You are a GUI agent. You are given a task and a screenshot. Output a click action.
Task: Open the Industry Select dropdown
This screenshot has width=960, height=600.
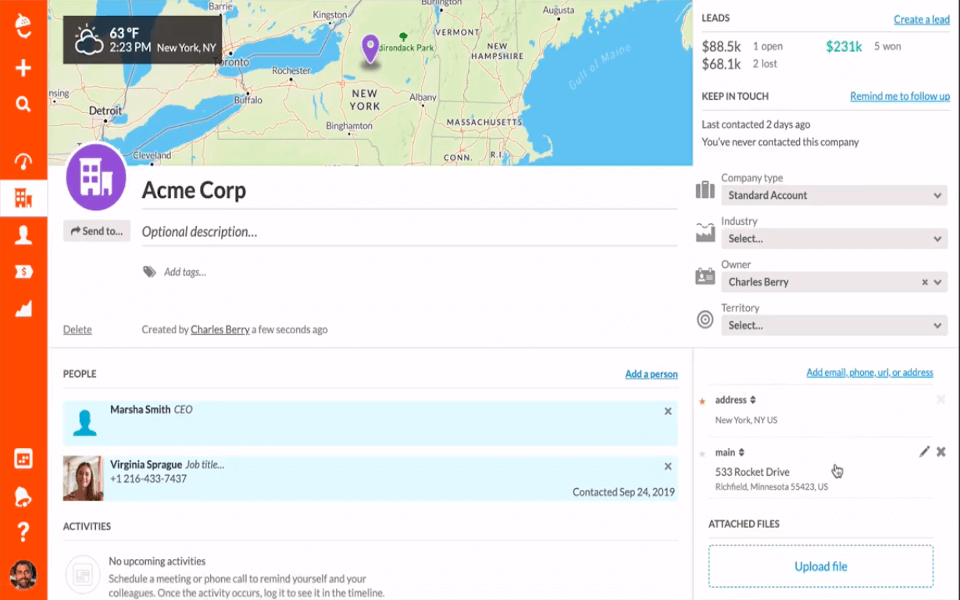(834, 239)
